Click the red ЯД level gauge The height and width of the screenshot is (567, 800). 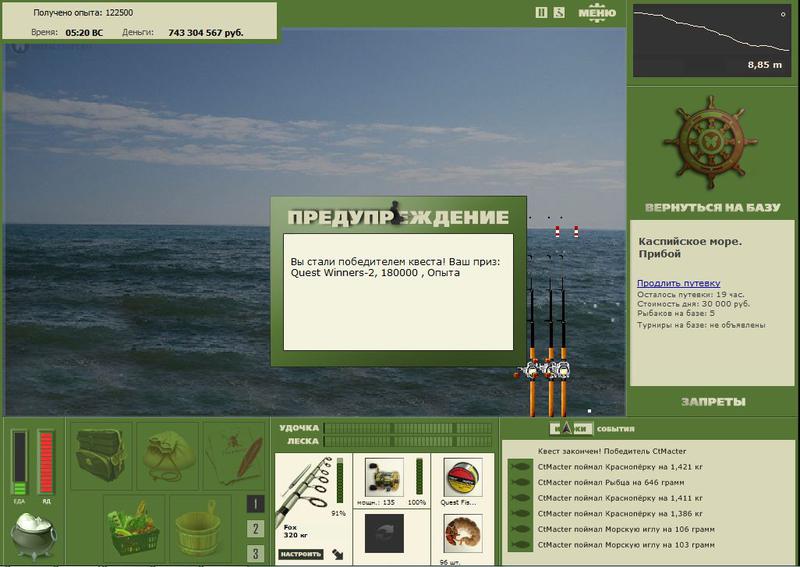[46, 462]
